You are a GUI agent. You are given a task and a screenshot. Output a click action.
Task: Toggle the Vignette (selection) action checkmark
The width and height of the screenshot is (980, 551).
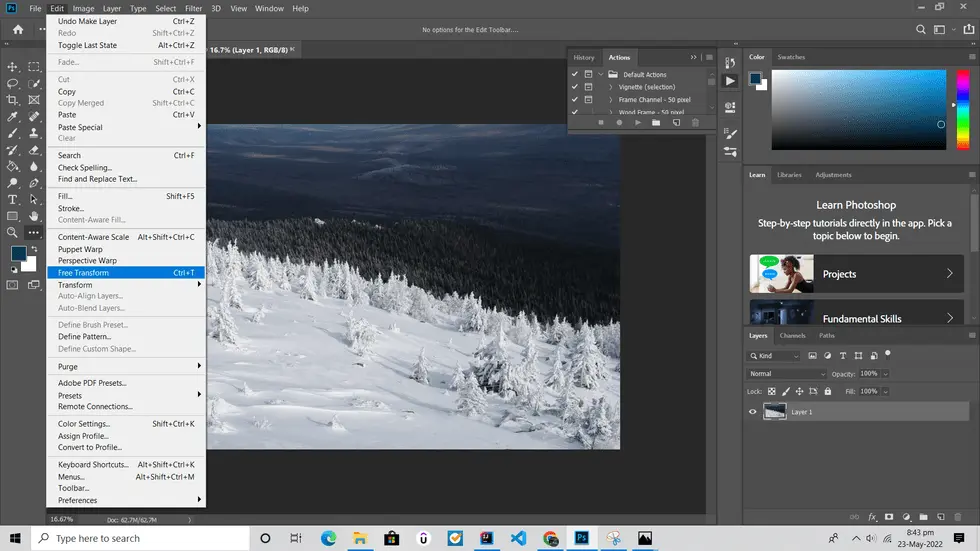(574, 87)
